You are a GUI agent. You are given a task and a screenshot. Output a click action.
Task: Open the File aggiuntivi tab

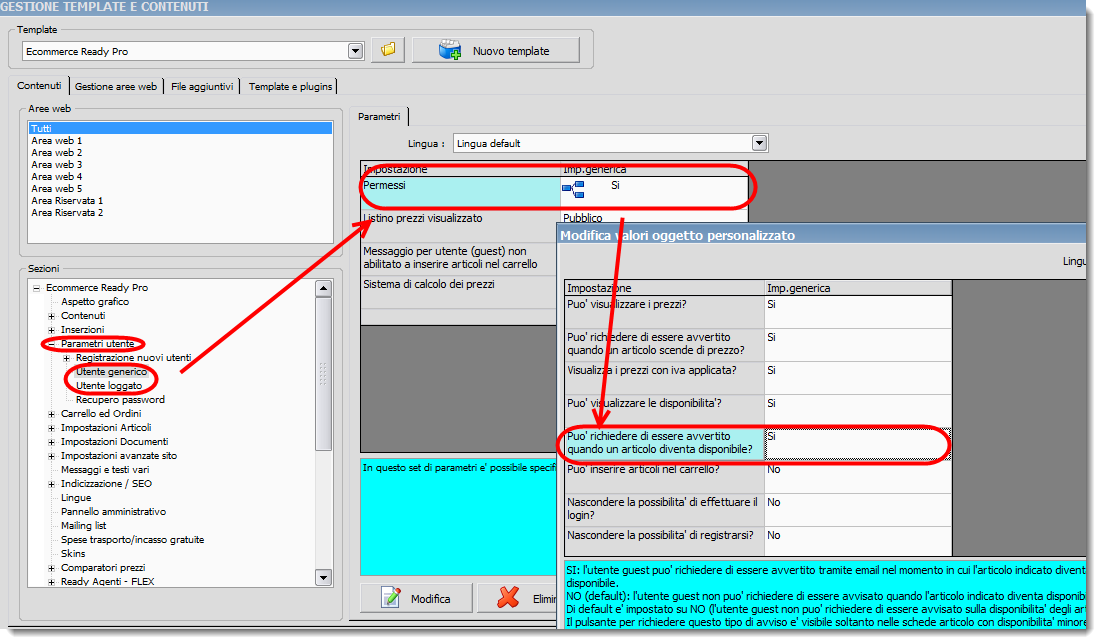[202, 86]
